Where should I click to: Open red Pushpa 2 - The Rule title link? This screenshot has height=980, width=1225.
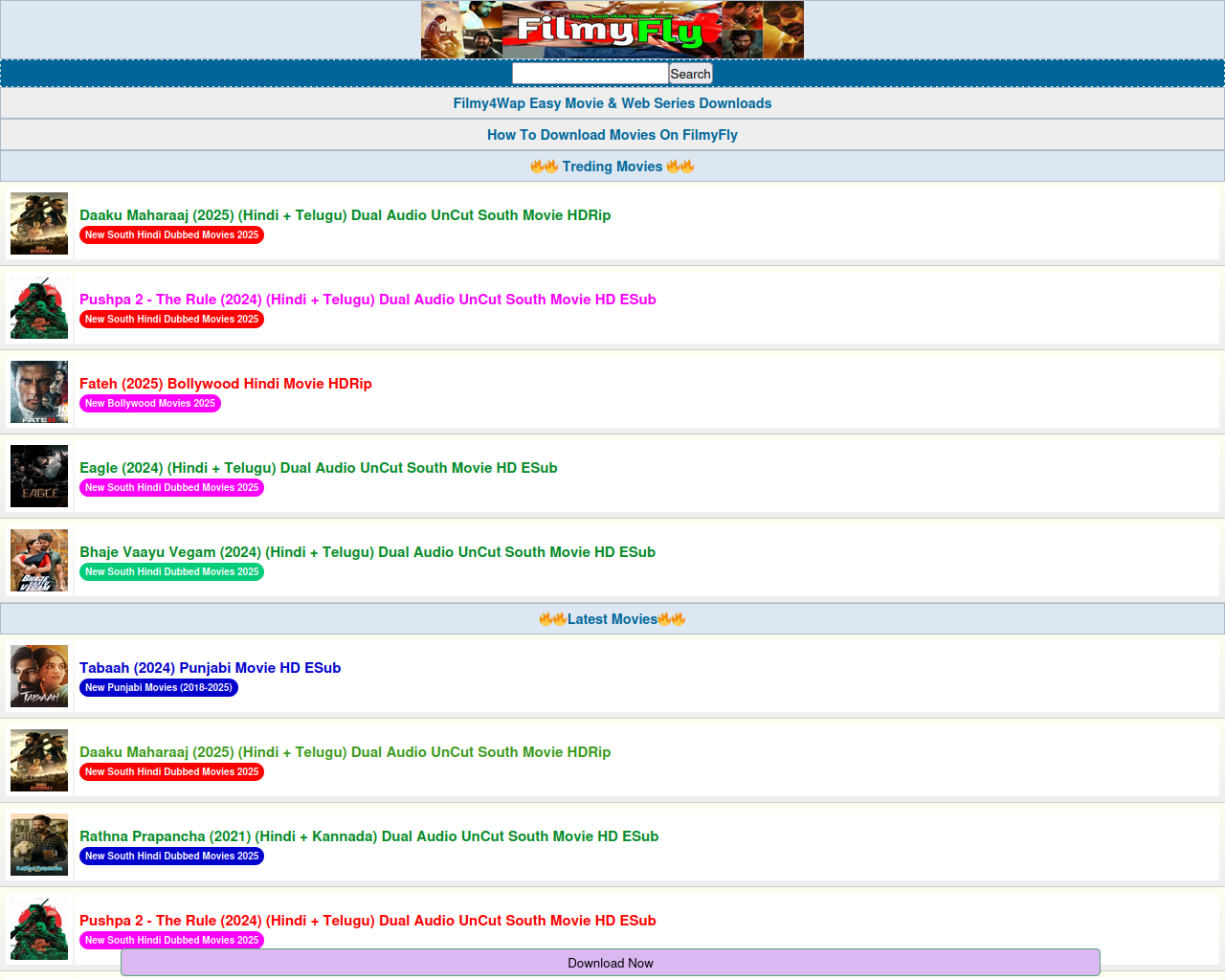367,921
